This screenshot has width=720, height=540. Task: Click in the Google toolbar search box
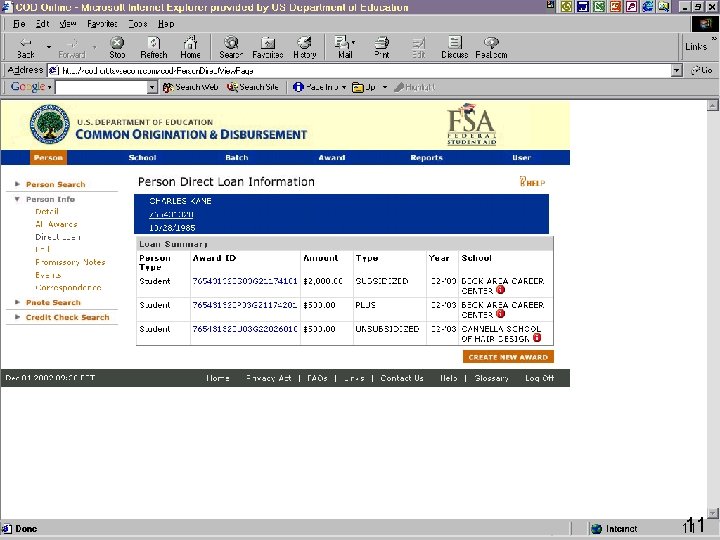tap(101, 87)
